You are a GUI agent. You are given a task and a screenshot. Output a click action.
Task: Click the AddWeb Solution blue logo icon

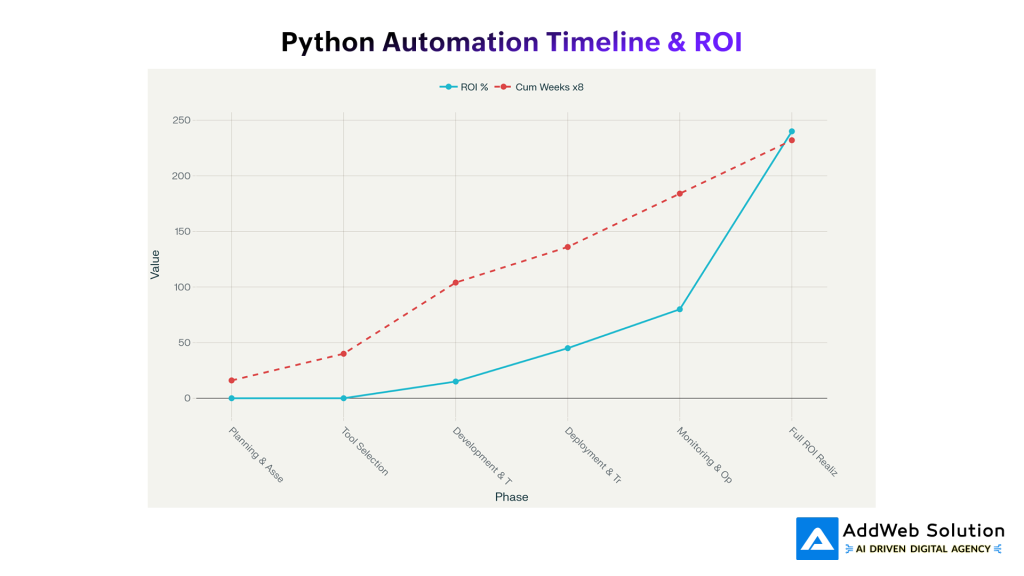click(816, 538)
